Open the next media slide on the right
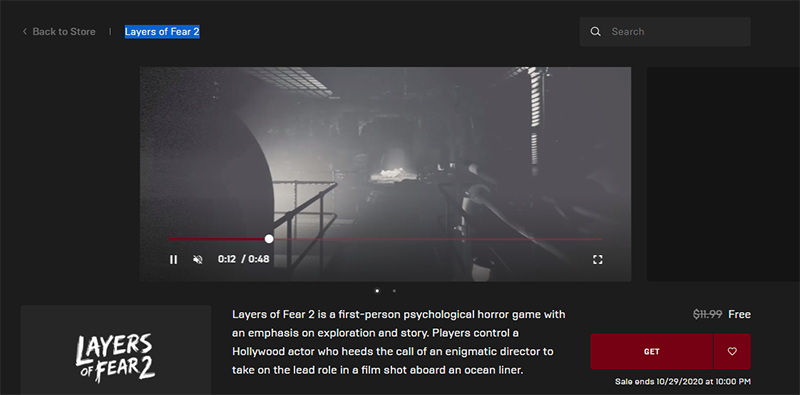The height and width of the screenshot is (395, 800). click(x=723, y=174)
